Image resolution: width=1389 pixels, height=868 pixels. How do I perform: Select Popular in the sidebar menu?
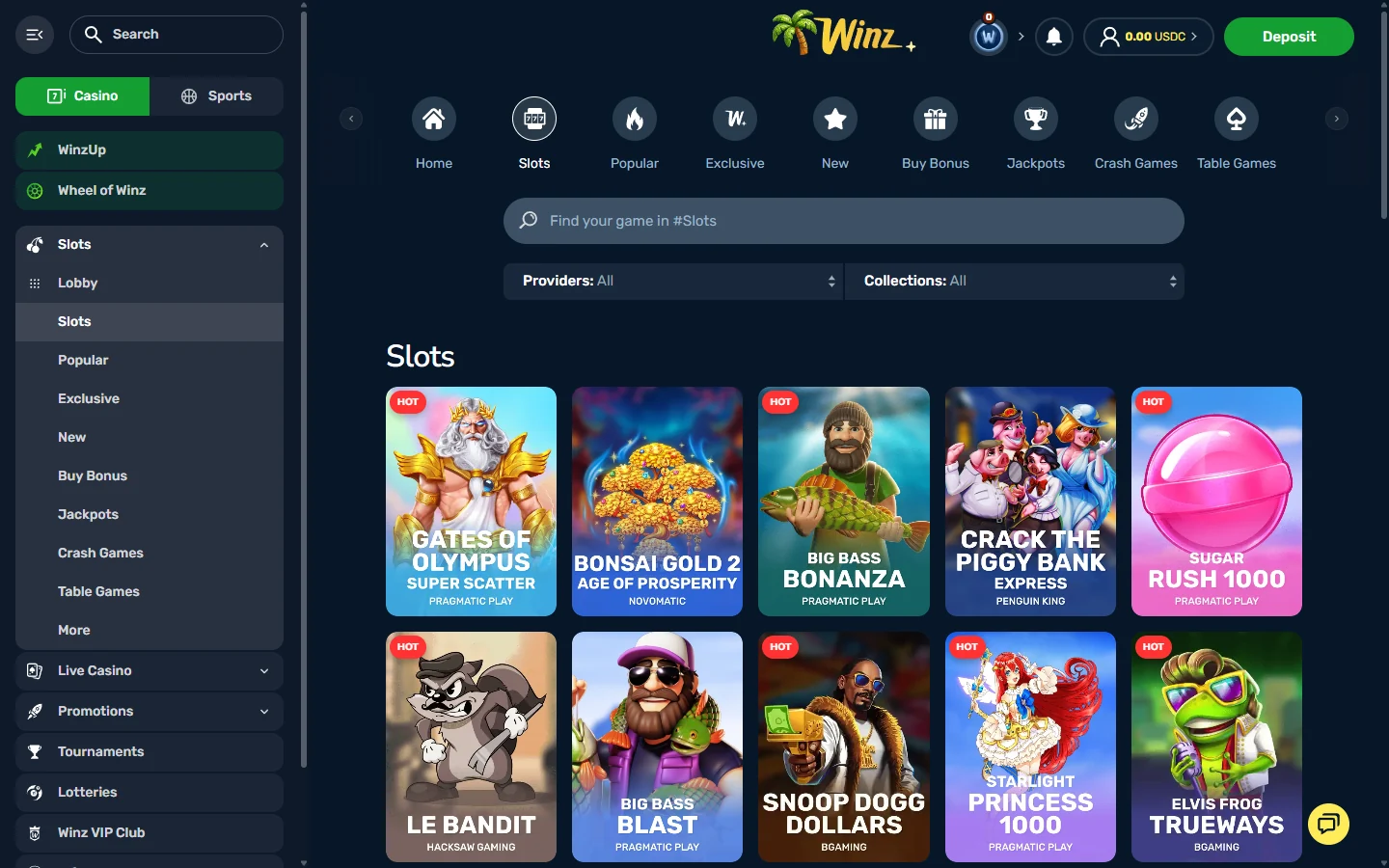pos(150,361)
